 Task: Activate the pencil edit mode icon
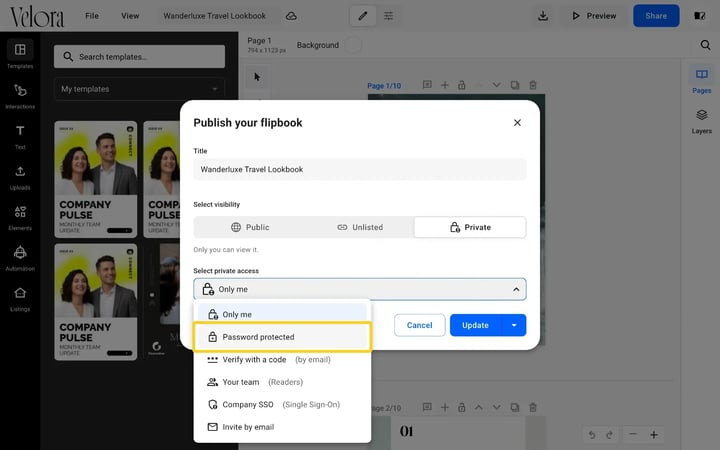363,16
